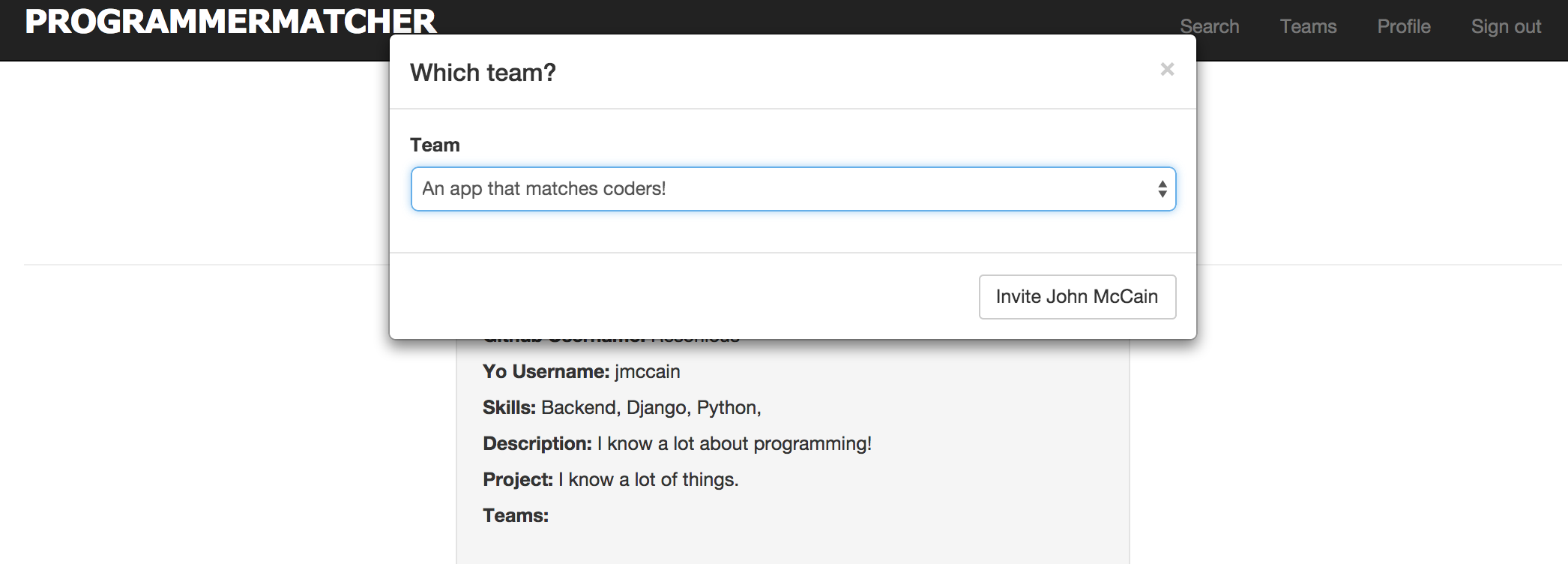1568x564 pixels.
Task: Click the Sign out link
Action: (x=1506, y=27)
